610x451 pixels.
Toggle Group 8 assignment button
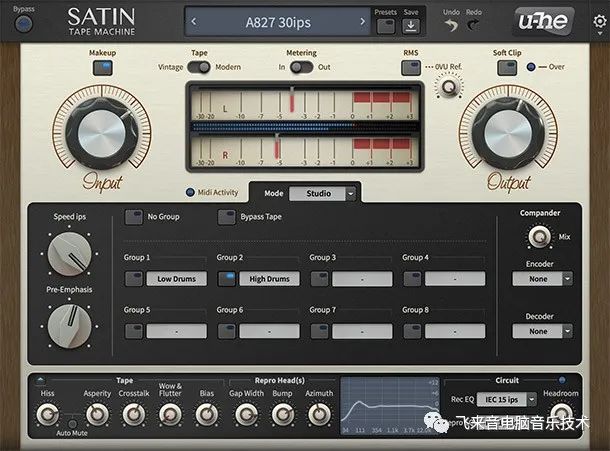coord(412,331)
